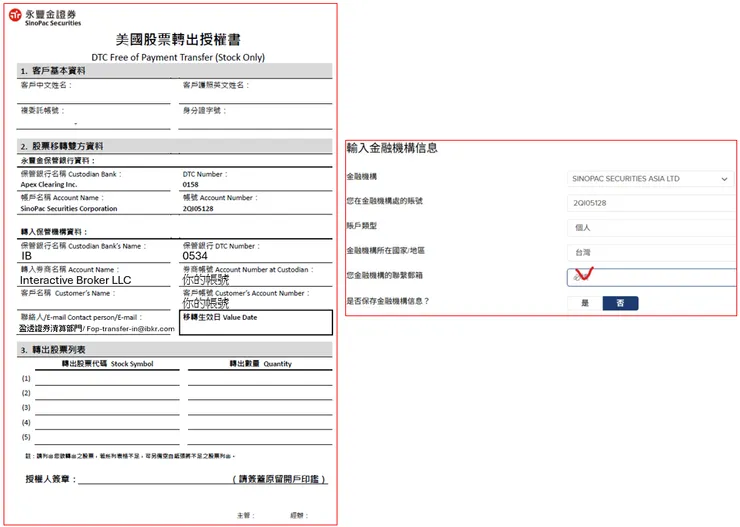The image size is (740, 527).
Task: Click the 客戶護照英文姓名 field line
Action: tap(255, 97)
